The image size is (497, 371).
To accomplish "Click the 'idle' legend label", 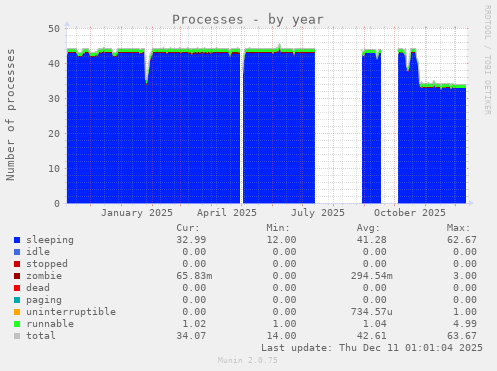I will pyautogui.click(x=38, y=252).
